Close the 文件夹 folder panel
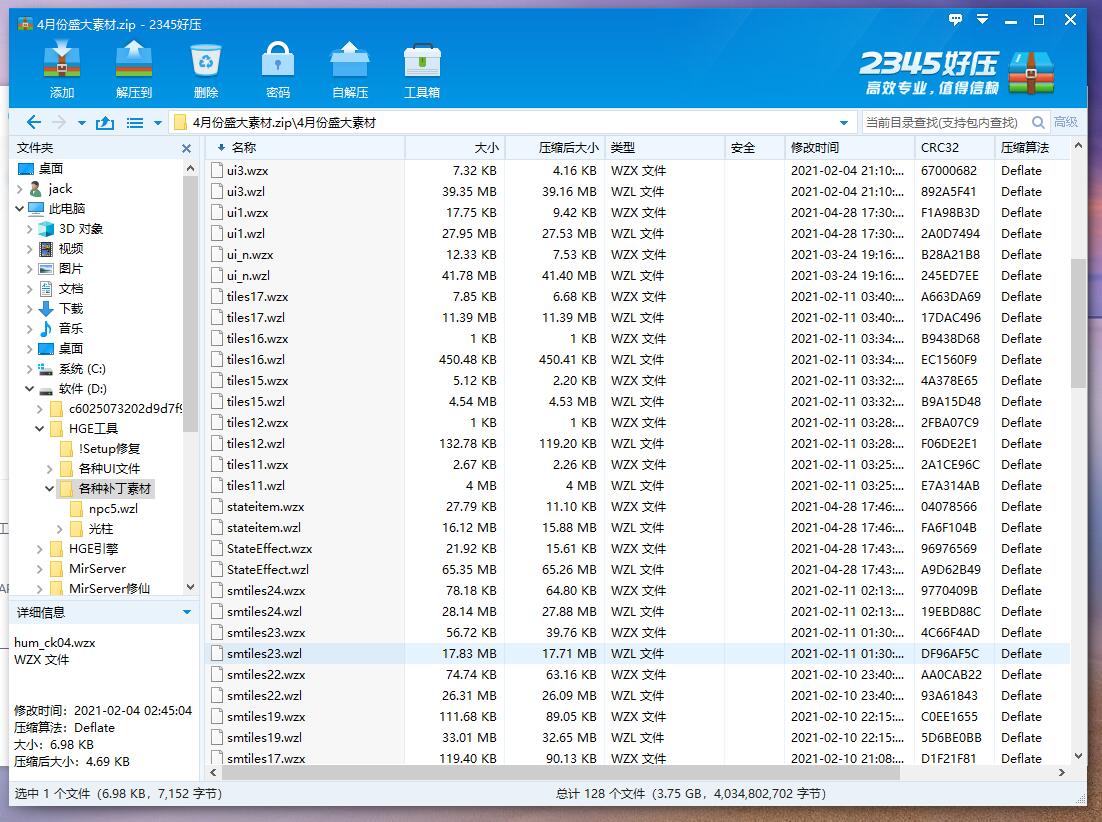The height and width of the screenshot is (822, 1102). (x=186, y=148)
